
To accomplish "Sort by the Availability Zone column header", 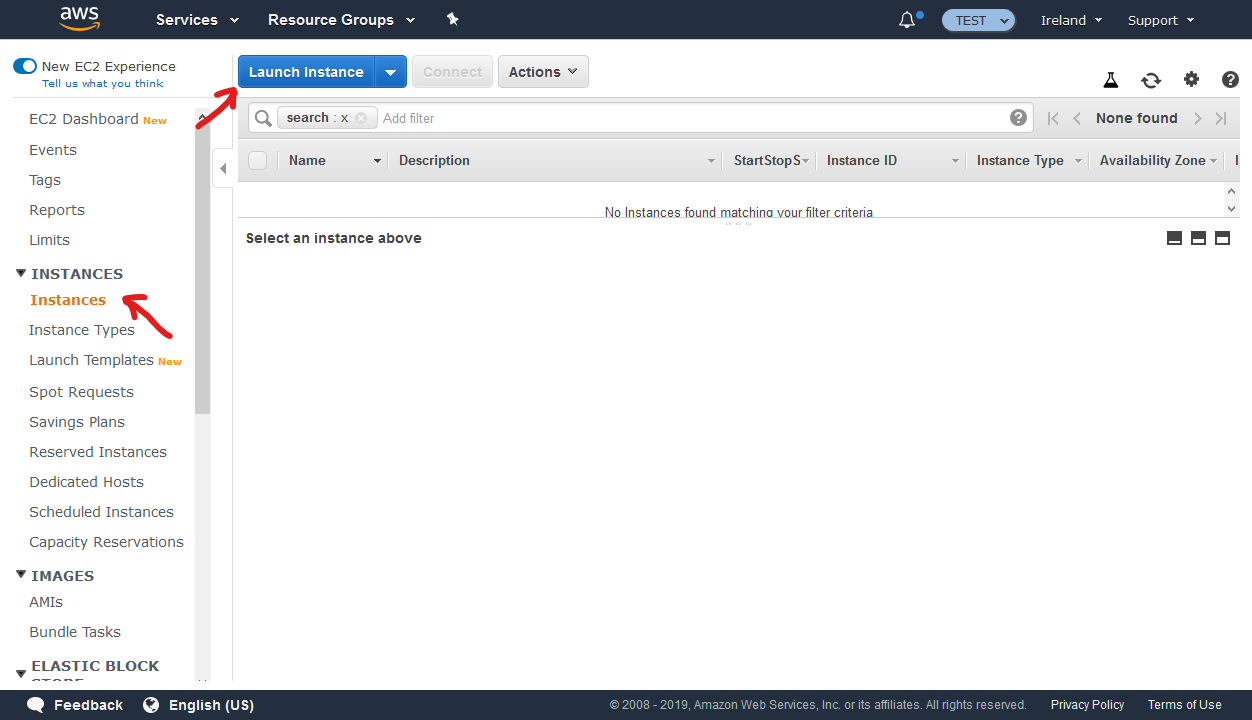I will click(1152, 161).
